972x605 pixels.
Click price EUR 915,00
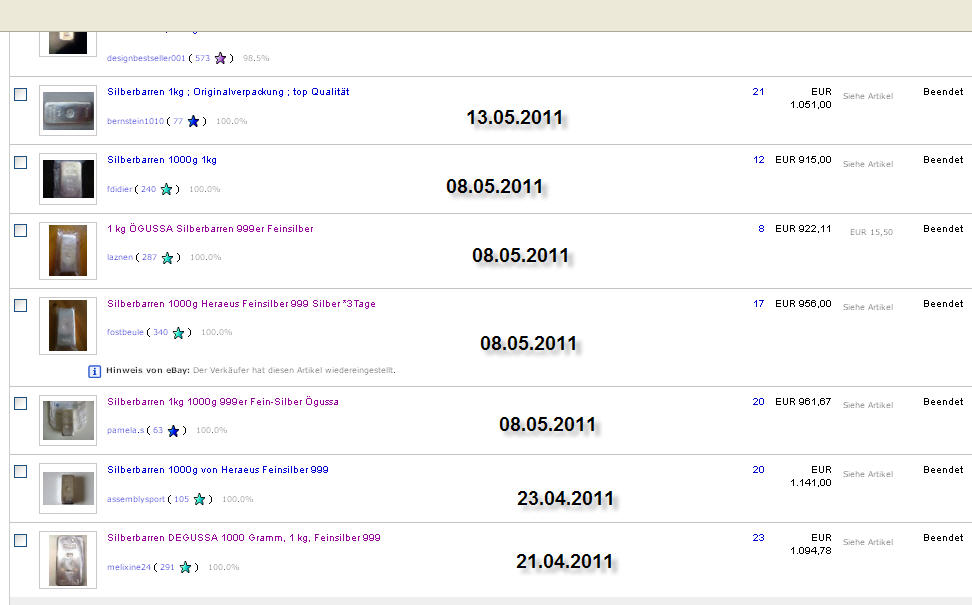[x=803, y=160]
